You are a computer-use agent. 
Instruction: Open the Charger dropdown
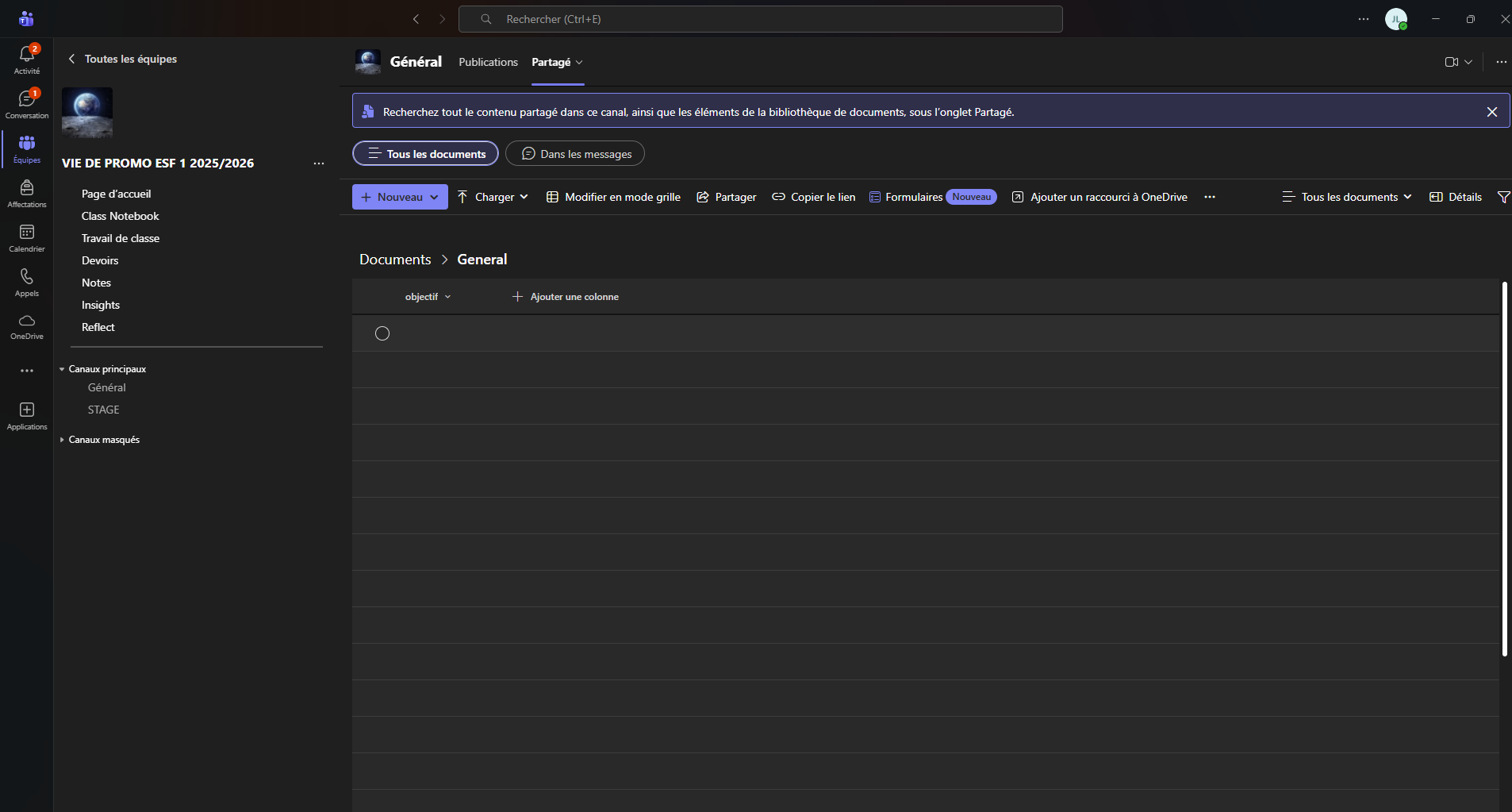coord(493,197)
